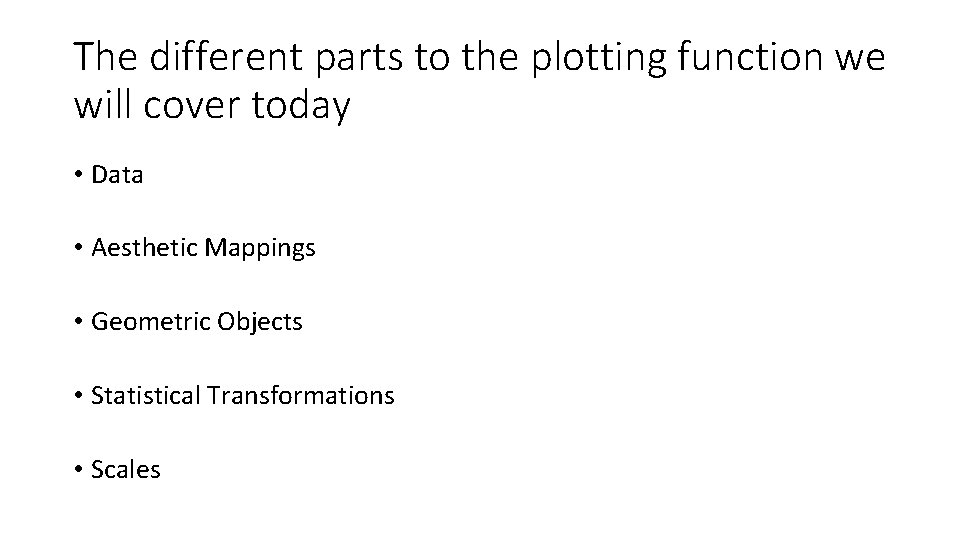Click the word "function" in the title
960x540 pixels.
point(751,56)
